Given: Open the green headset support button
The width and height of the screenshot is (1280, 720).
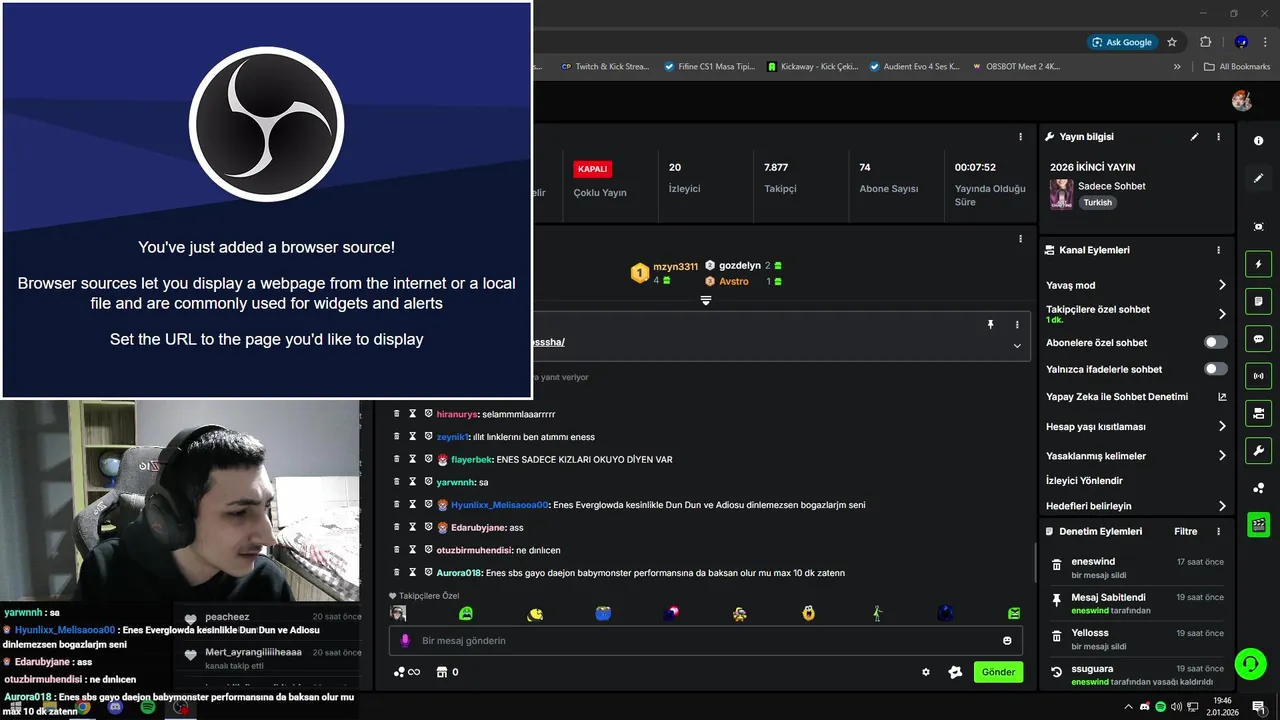Looking at the screenshot, I should [x=1249, y=663].
